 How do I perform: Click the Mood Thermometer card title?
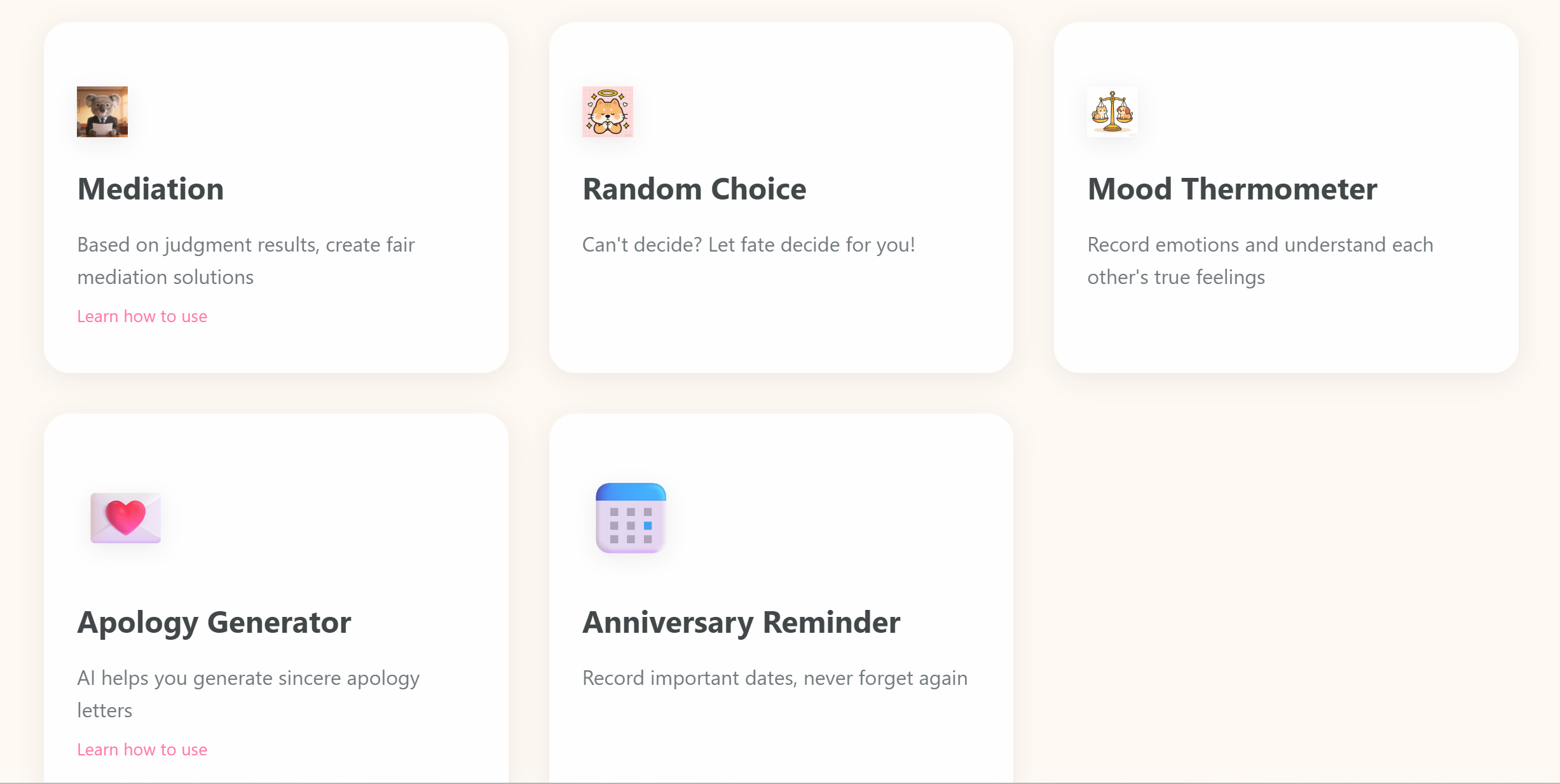(x=1232, y=189)
